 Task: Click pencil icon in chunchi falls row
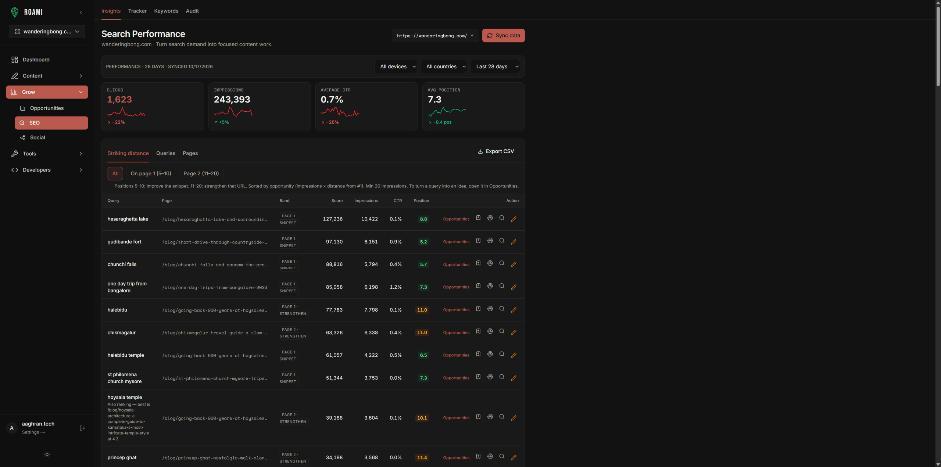click(513, 265)
